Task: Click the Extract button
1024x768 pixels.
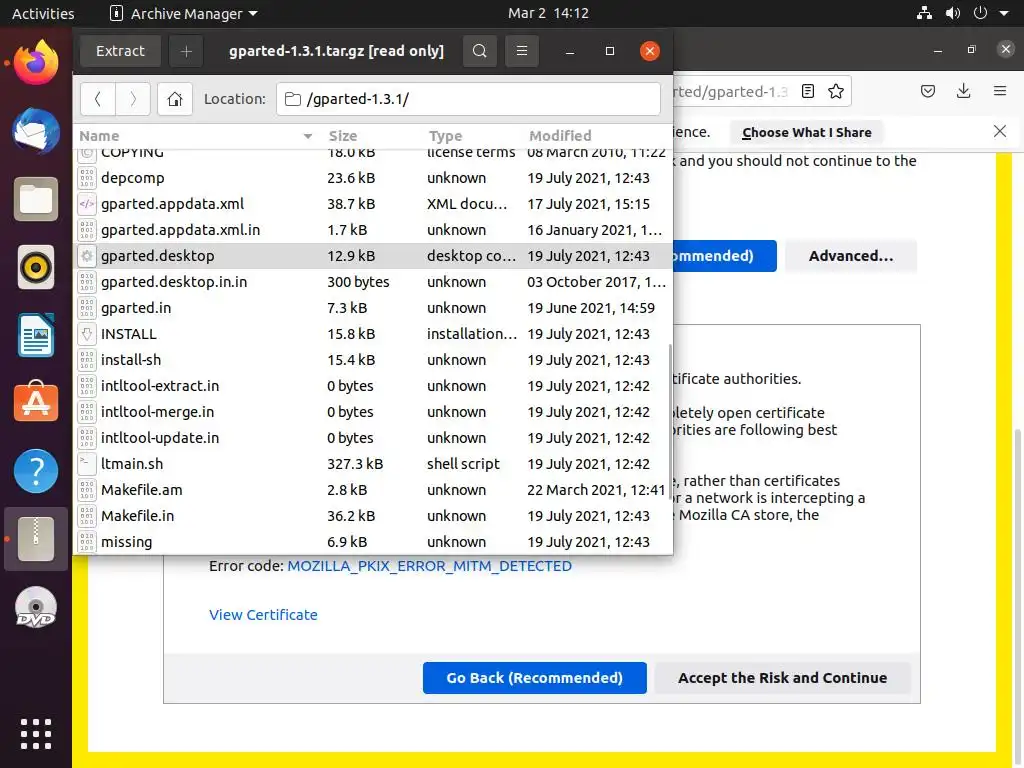Action: tap(120, 51)
